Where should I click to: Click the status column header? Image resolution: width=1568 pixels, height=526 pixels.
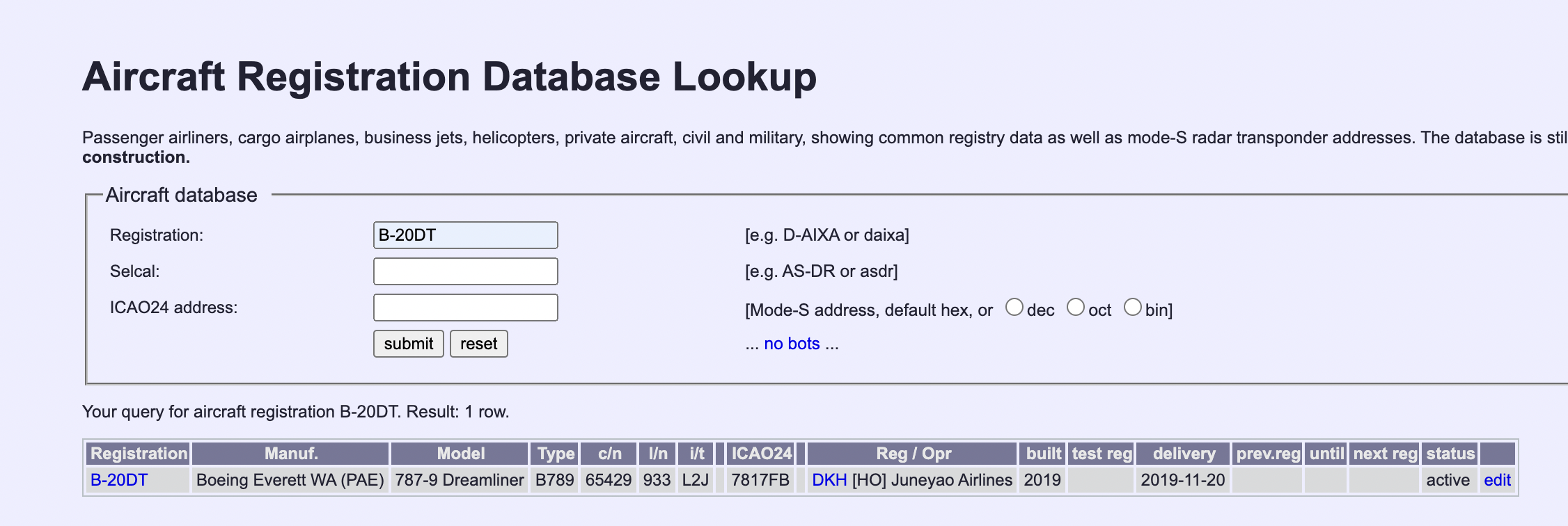click(1450, 454)
